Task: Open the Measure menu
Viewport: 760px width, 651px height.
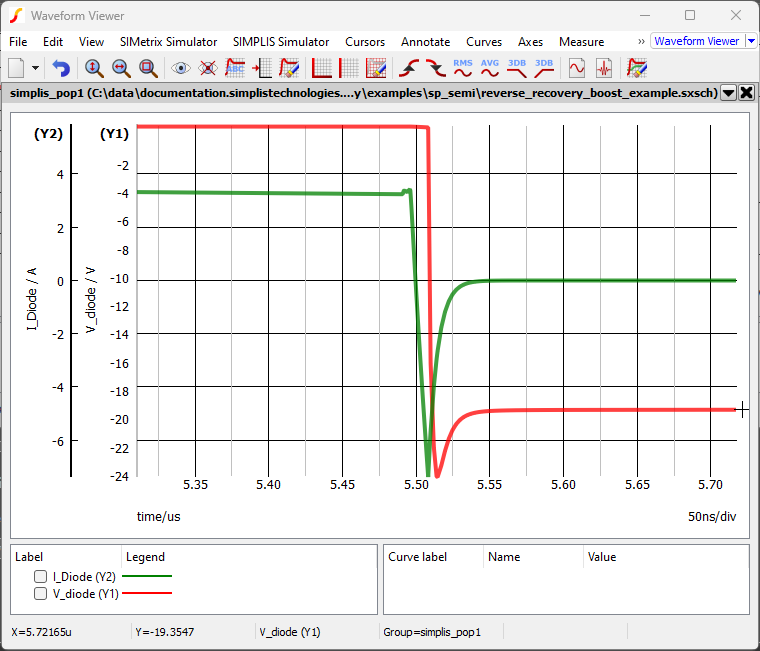Action: (581, 42)
